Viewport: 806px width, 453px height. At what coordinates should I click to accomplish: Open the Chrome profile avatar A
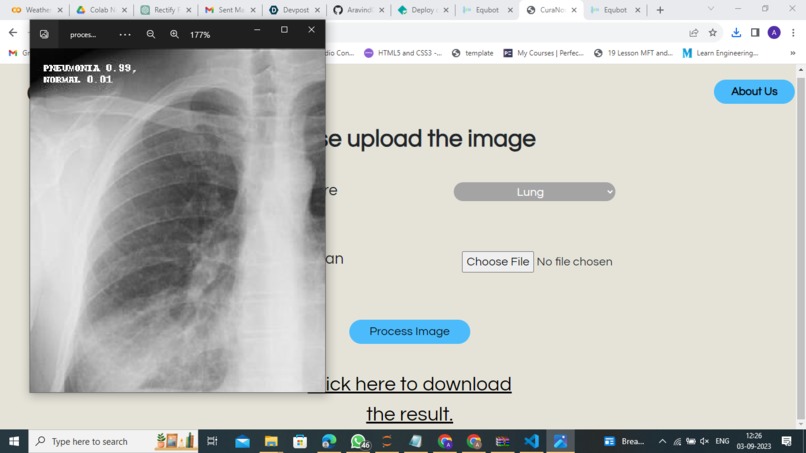[774, 32]
